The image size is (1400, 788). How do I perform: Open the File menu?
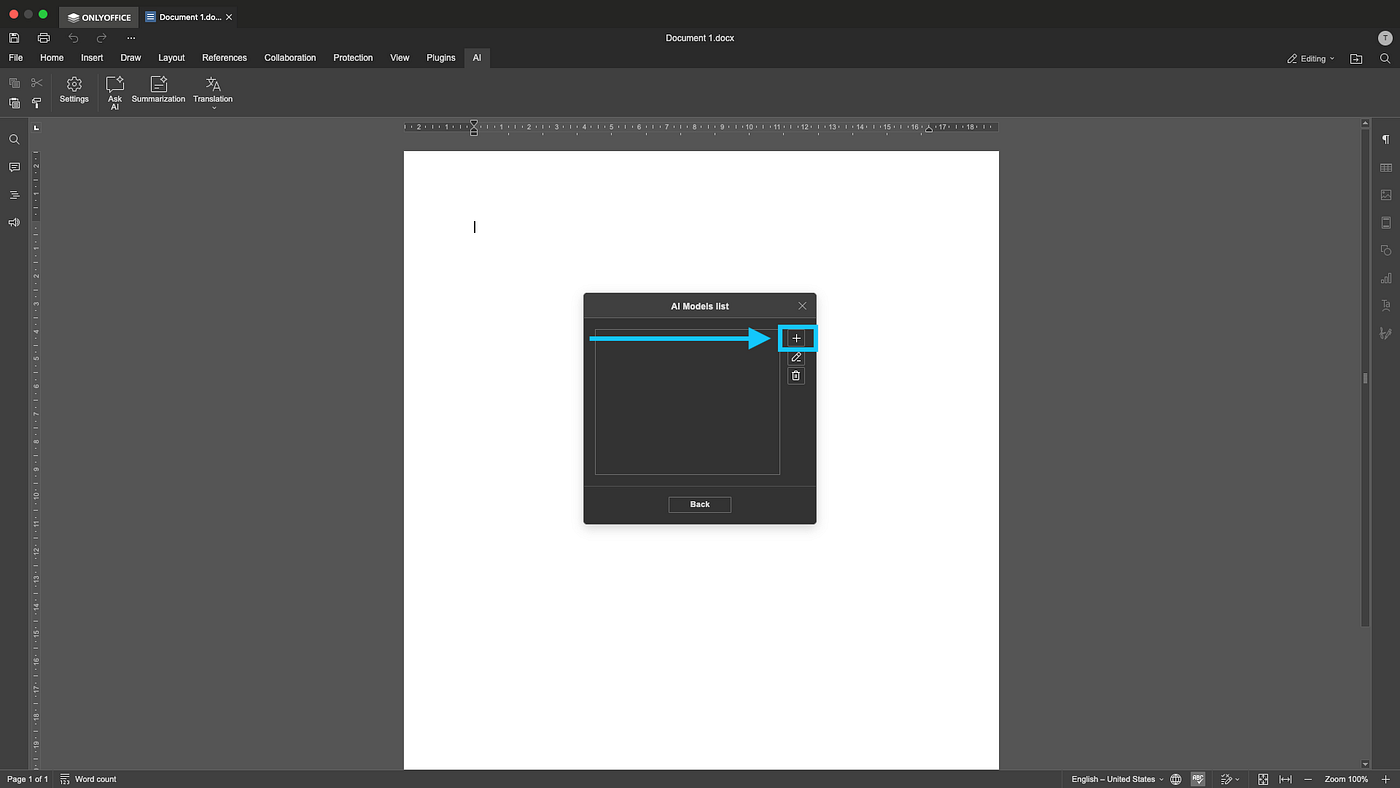(16, 58)
